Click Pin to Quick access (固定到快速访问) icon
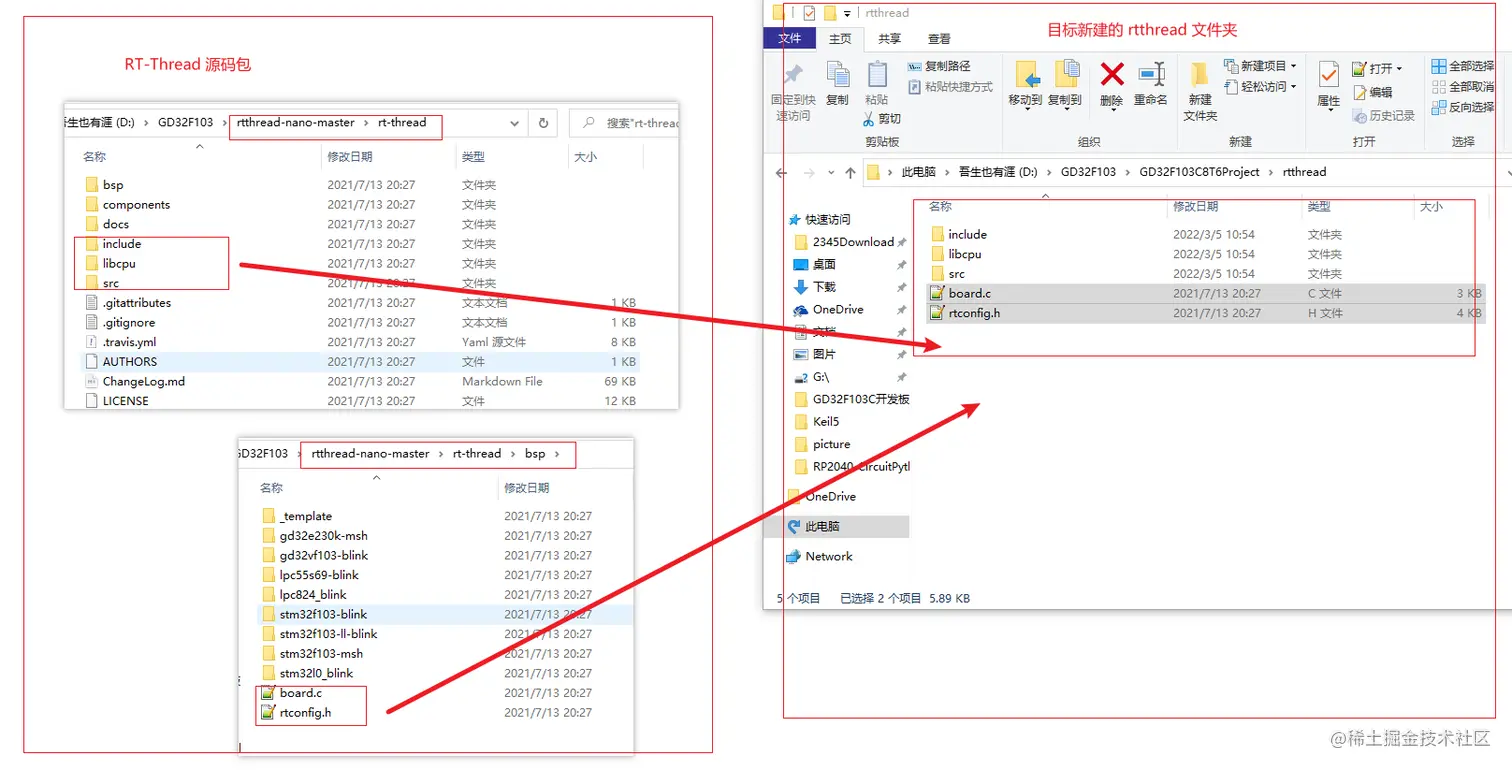Screen dimensions: 1512x770 tap(793, 76)
